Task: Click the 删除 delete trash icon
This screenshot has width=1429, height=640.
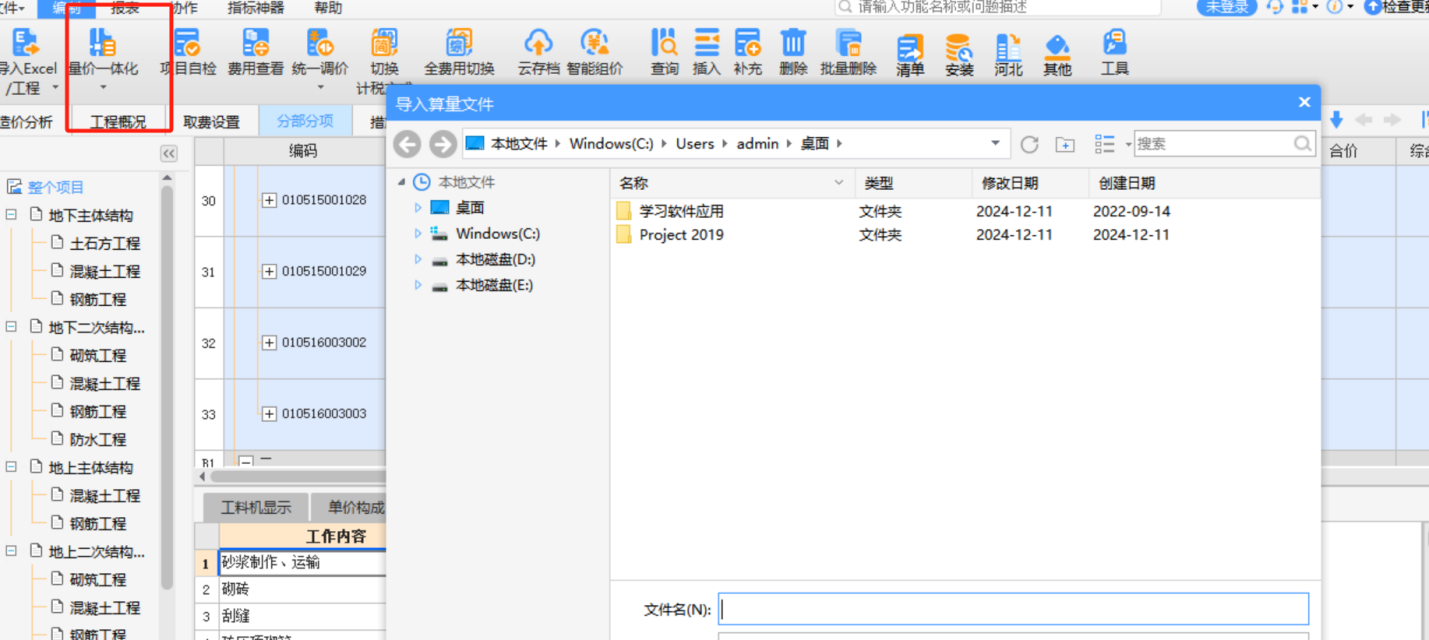Action: pos(793,43)
